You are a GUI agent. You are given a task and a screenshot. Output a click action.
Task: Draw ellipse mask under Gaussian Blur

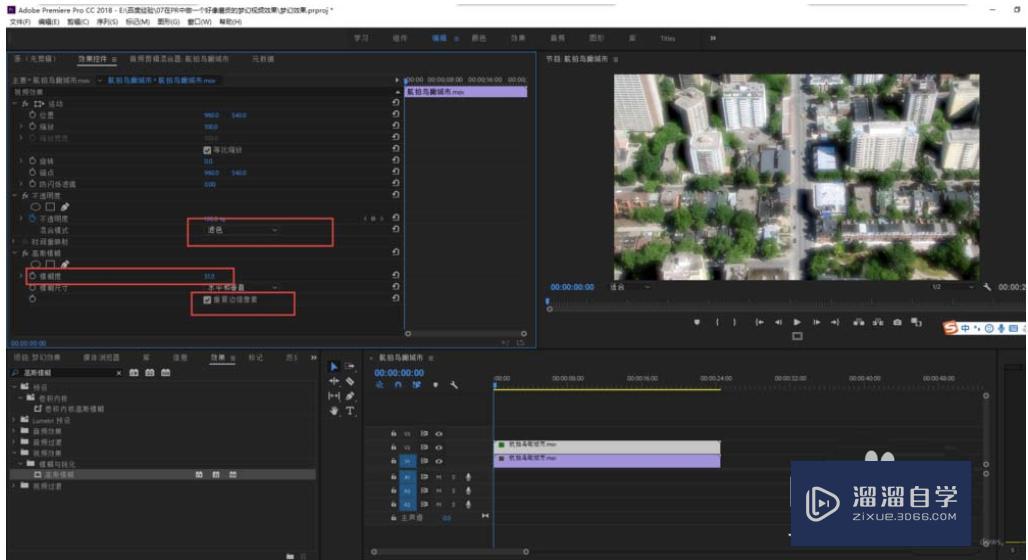coord(36,264)
